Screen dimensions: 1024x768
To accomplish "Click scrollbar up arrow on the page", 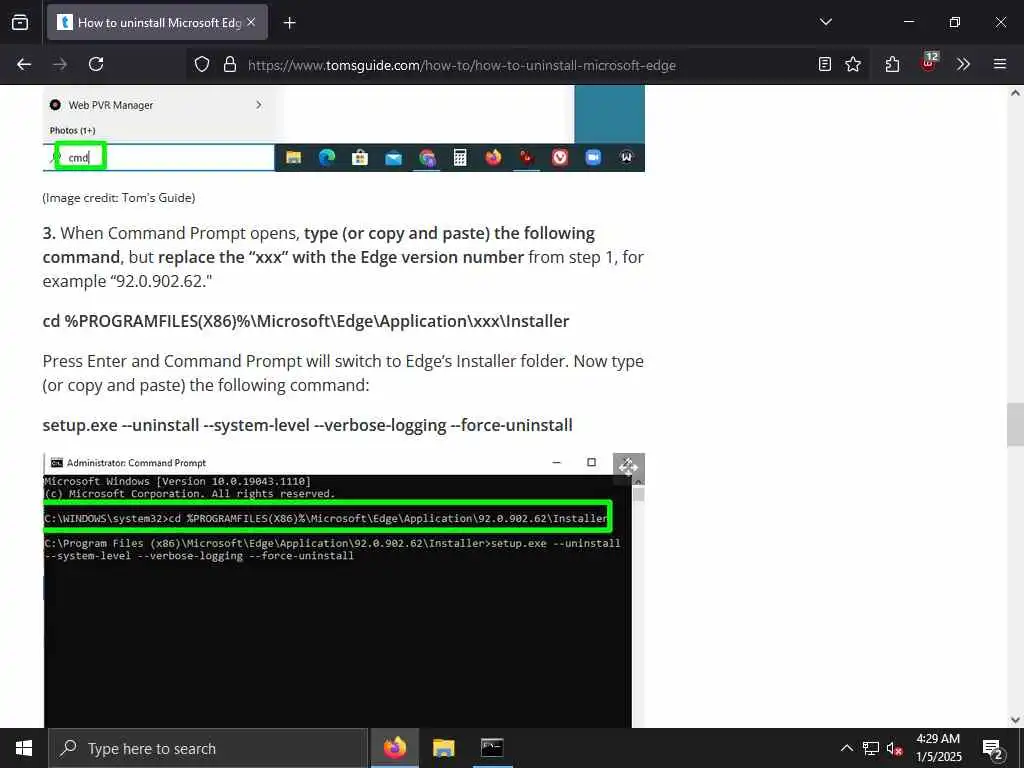I will (x=1015, y=93).
